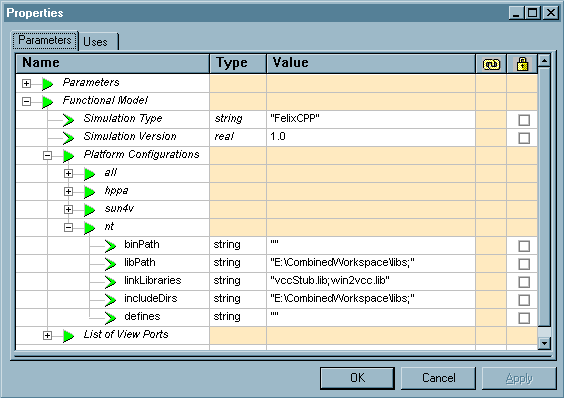Click the green arrow beside List of View Ports
Screen dimensions: 564x398
click(68, 336)
